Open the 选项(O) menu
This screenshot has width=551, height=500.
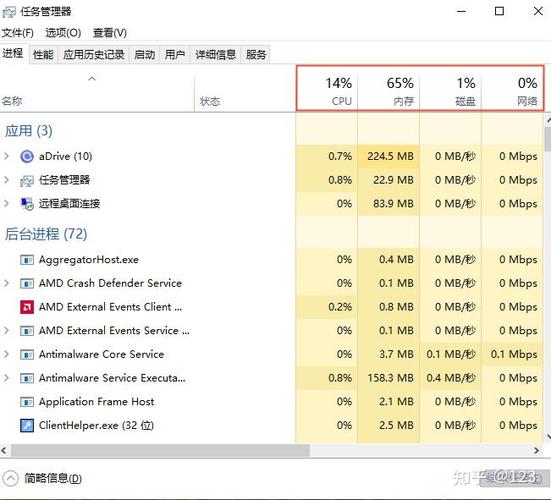pos(63,33)
